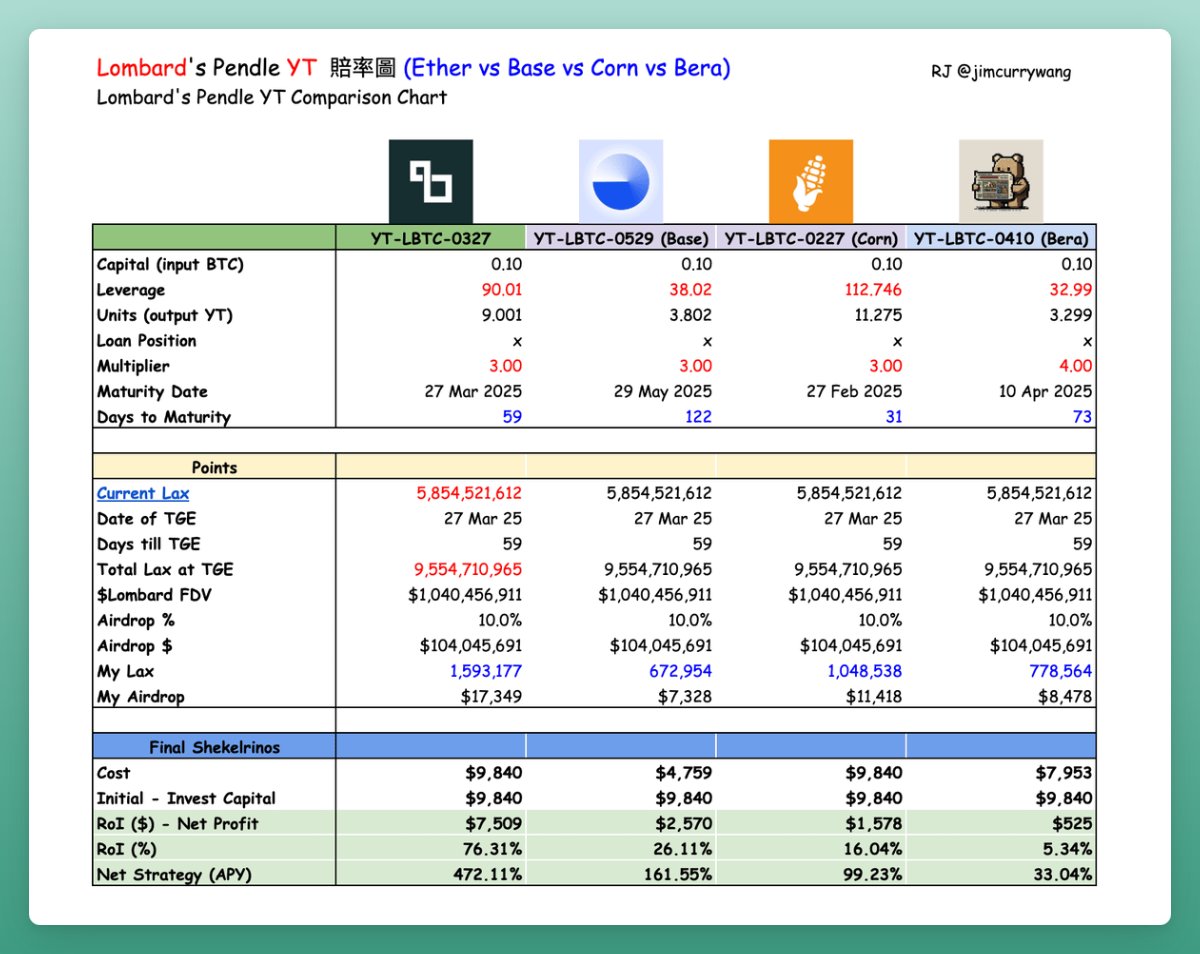Click the Lombard Ethereum logo icon
Image resolution: width=1200 pixels, height=954 pixels.
click(430, 181)
